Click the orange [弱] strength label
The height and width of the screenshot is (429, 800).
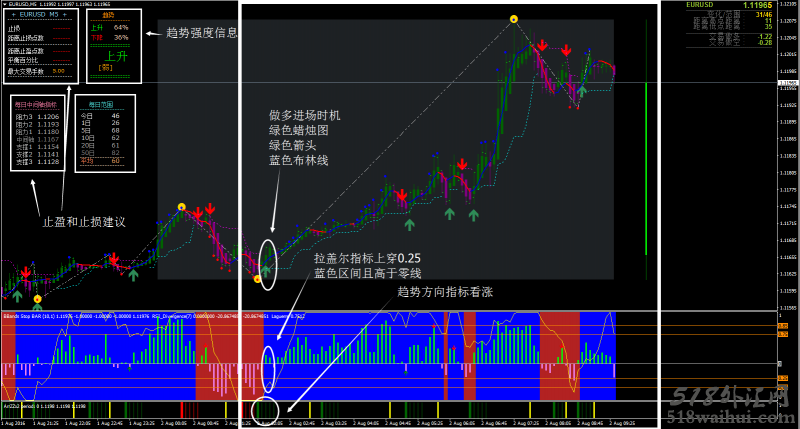tap(106, 68)
